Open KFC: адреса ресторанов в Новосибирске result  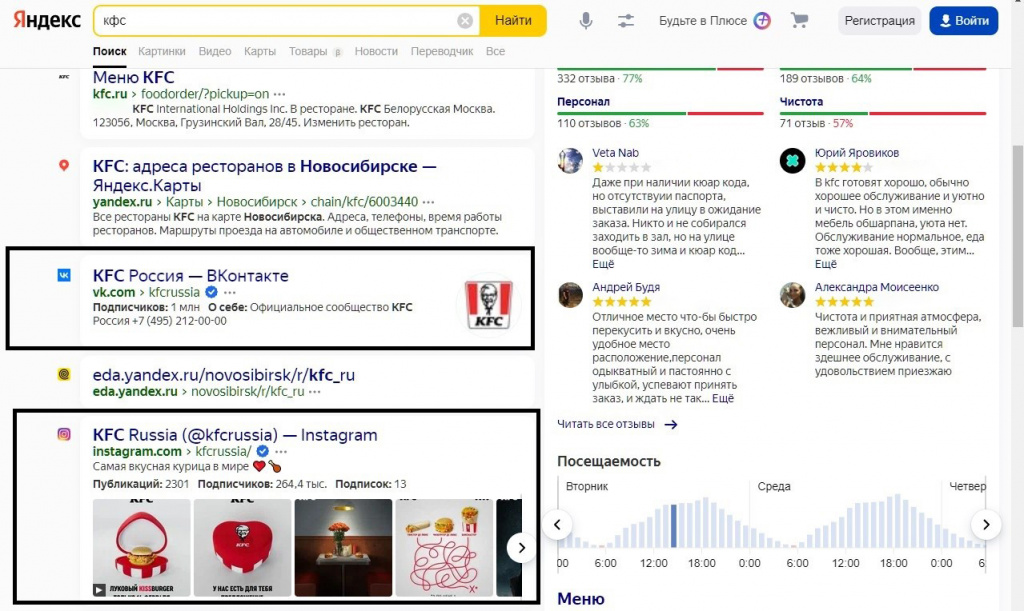tap(264, 175)
